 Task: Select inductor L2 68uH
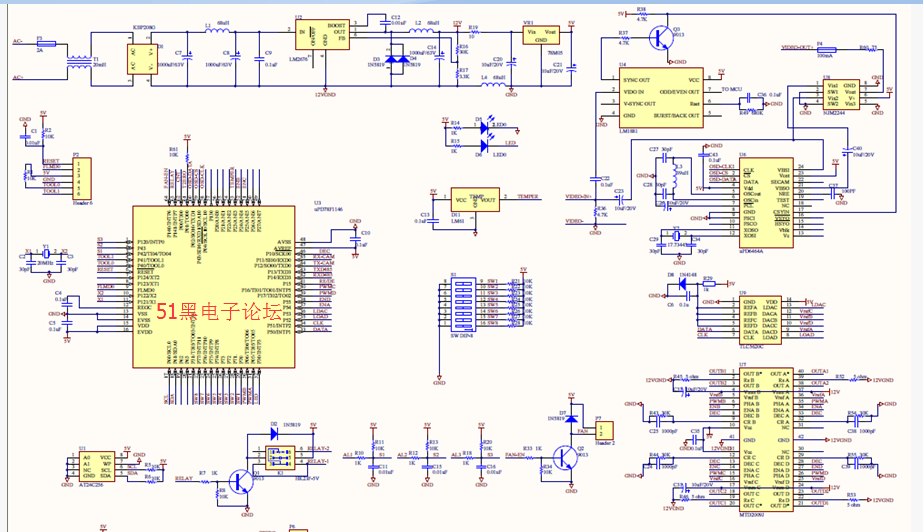pos(421,30)
